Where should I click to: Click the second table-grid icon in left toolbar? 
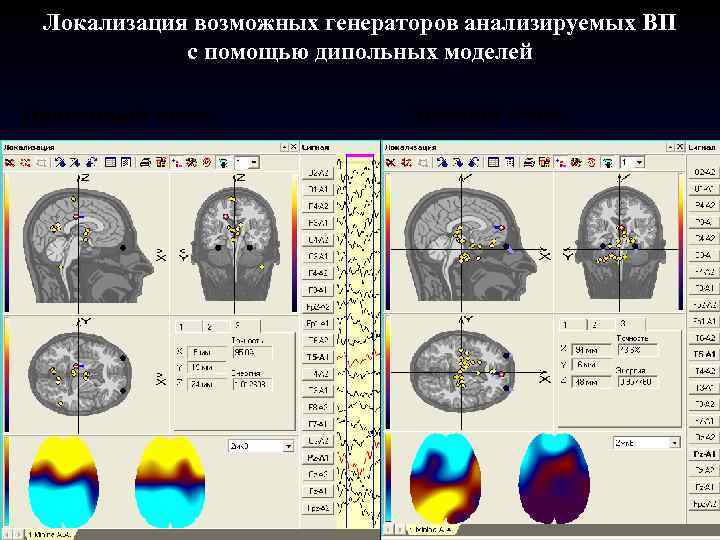click(x=126, y=163)
